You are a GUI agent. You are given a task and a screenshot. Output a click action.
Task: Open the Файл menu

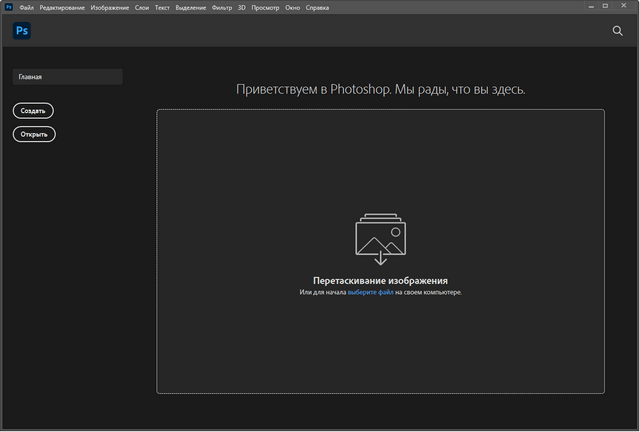pyautogui.click(x=27, y=8)
